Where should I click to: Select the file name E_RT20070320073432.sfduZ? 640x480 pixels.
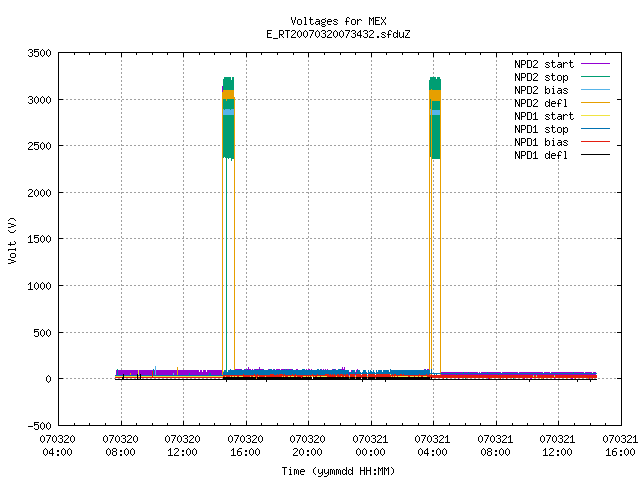[x=338, y=34]
